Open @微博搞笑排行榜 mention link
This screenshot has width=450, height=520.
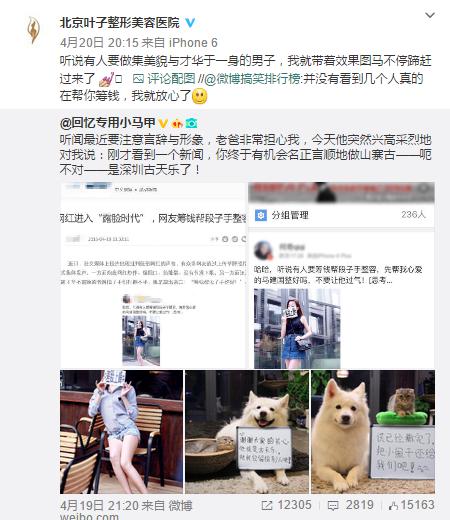click(252, 79)
